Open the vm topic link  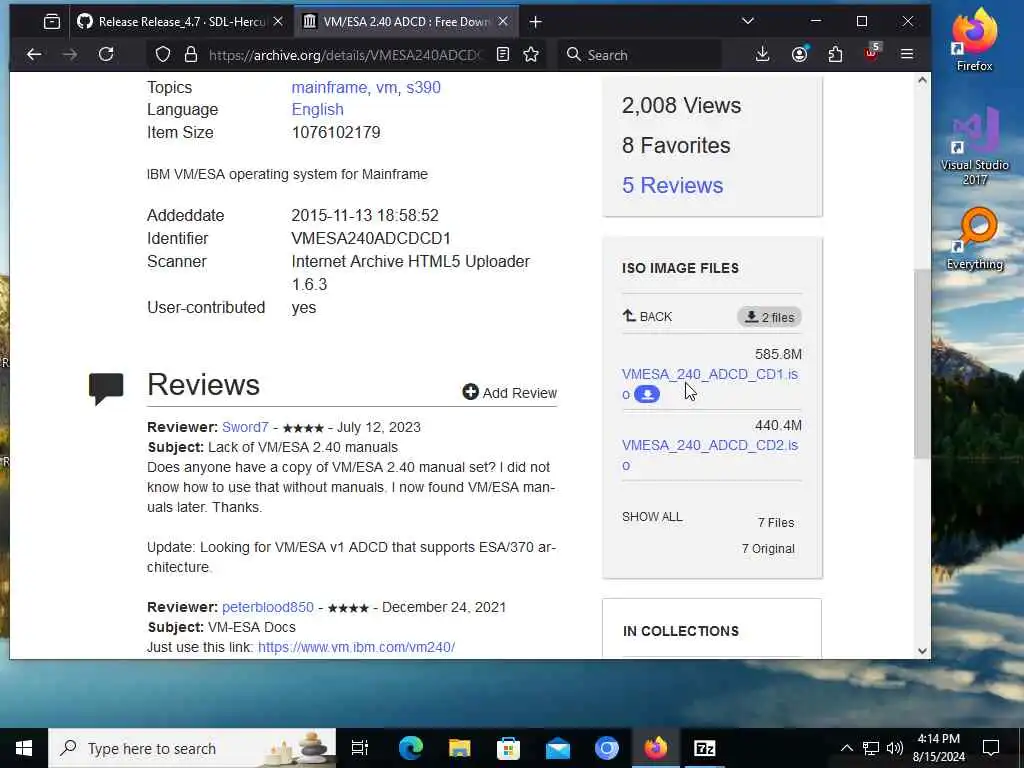point(387,88)
